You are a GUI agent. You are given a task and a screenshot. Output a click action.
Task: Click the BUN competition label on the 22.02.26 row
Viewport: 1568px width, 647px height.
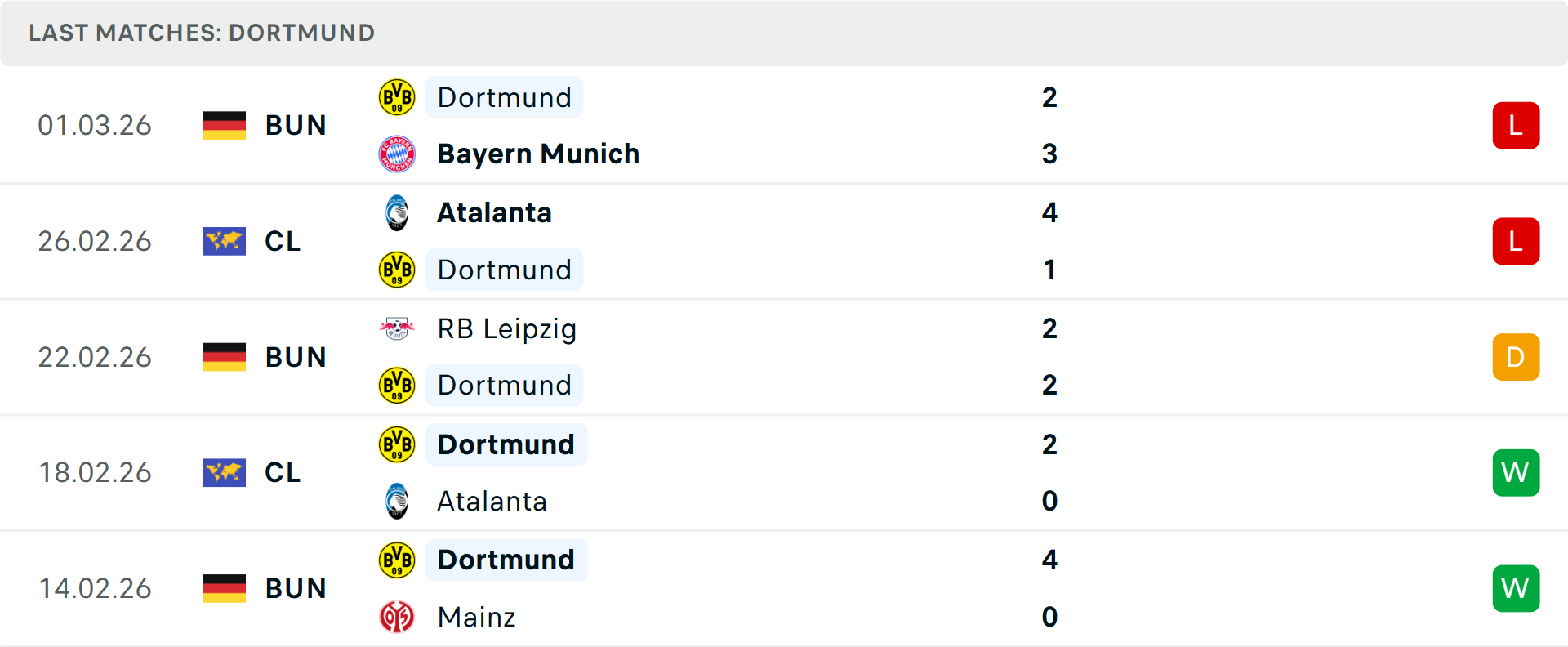[296, 356]
